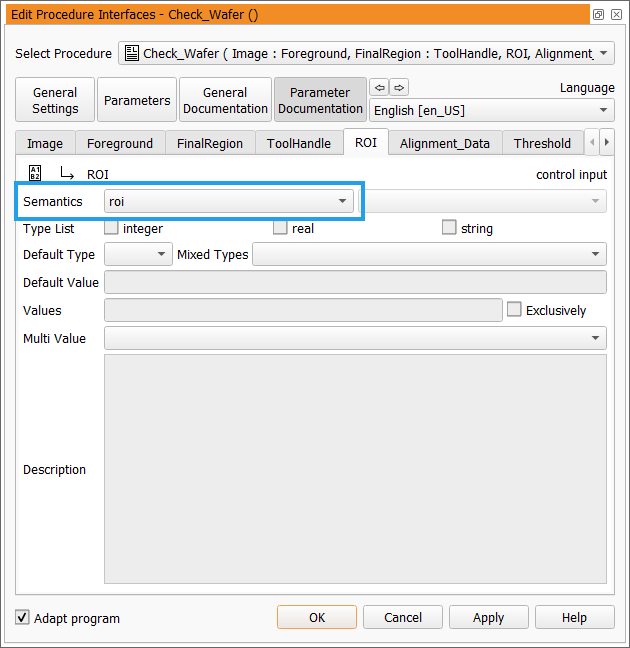Open the Language dropdown English [en_US]

pos(492,110)
